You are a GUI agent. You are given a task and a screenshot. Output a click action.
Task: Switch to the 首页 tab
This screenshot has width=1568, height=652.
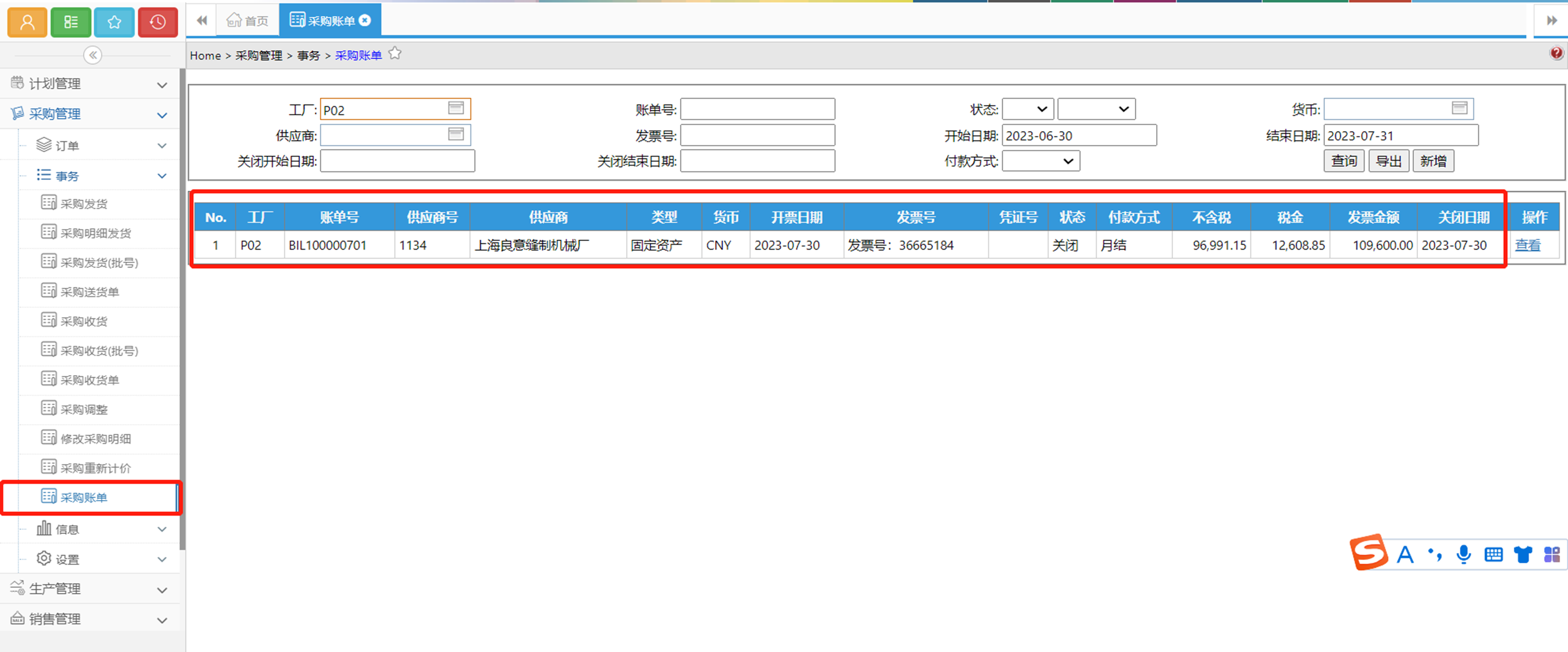tap(247, 21)
